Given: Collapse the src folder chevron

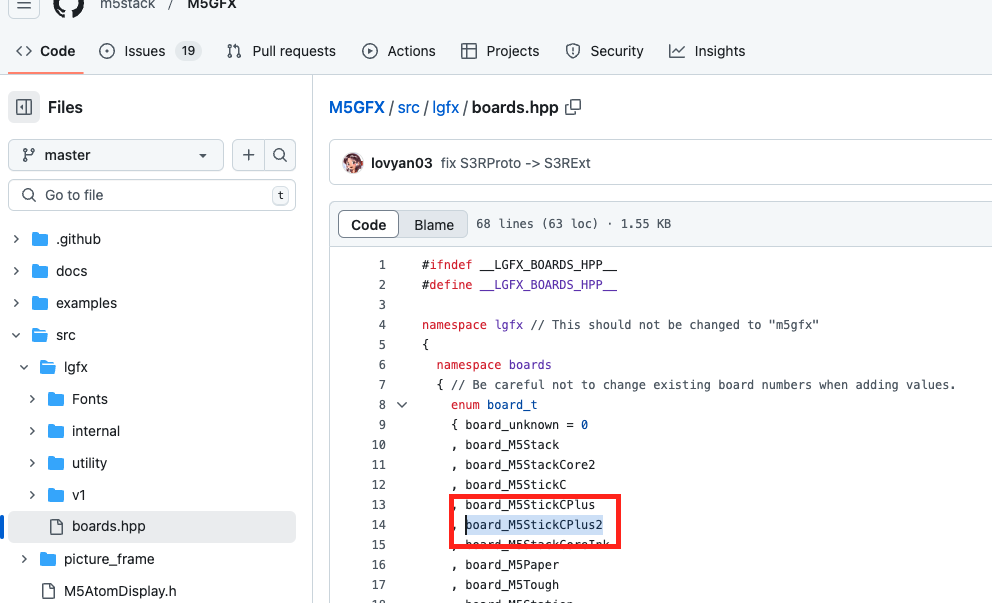Looking at the screenshot, I should (16, 335).
